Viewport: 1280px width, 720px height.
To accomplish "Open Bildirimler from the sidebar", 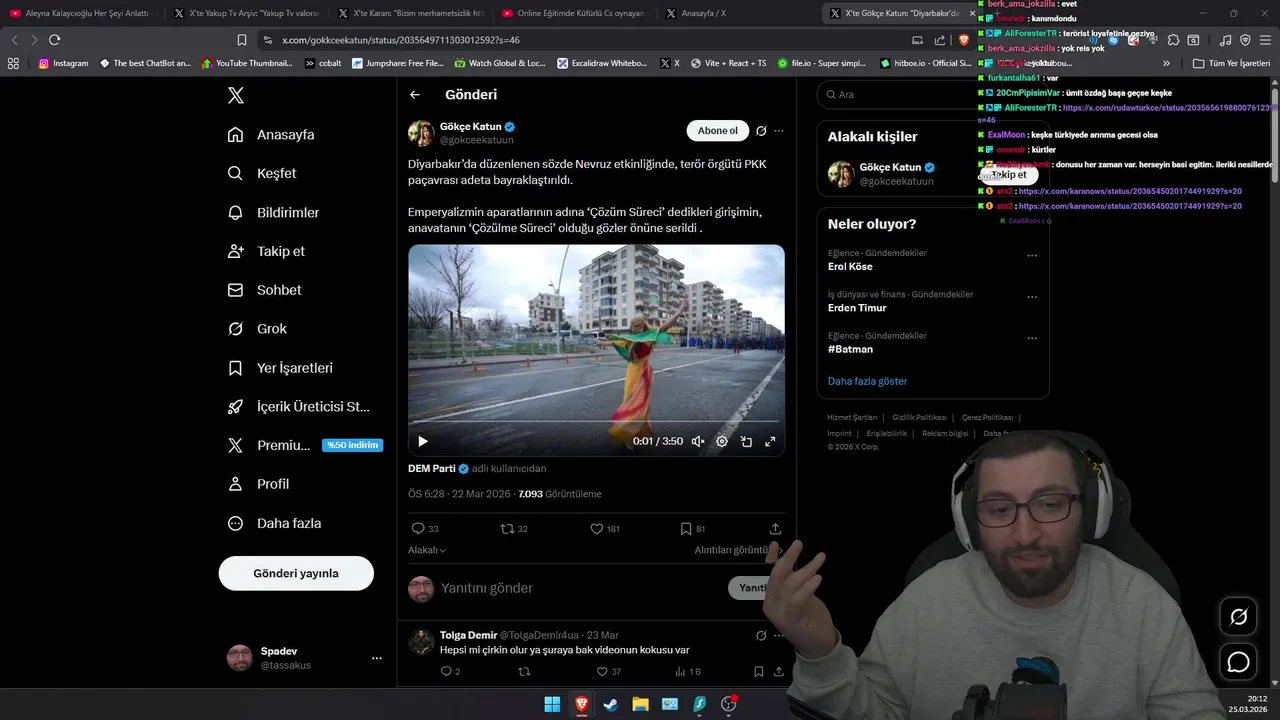I will [273, 212].
